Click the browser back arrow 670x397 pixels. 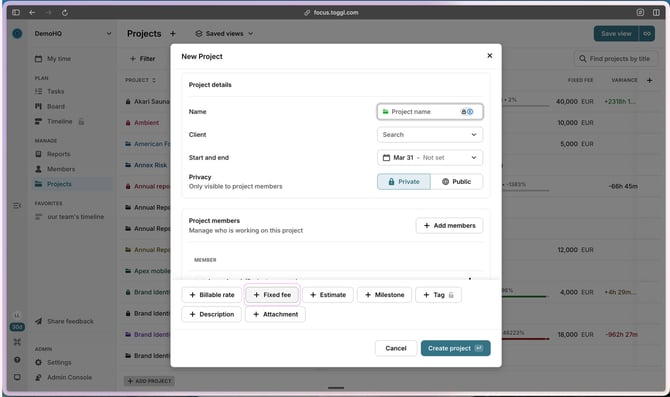[x=32, y=12]
